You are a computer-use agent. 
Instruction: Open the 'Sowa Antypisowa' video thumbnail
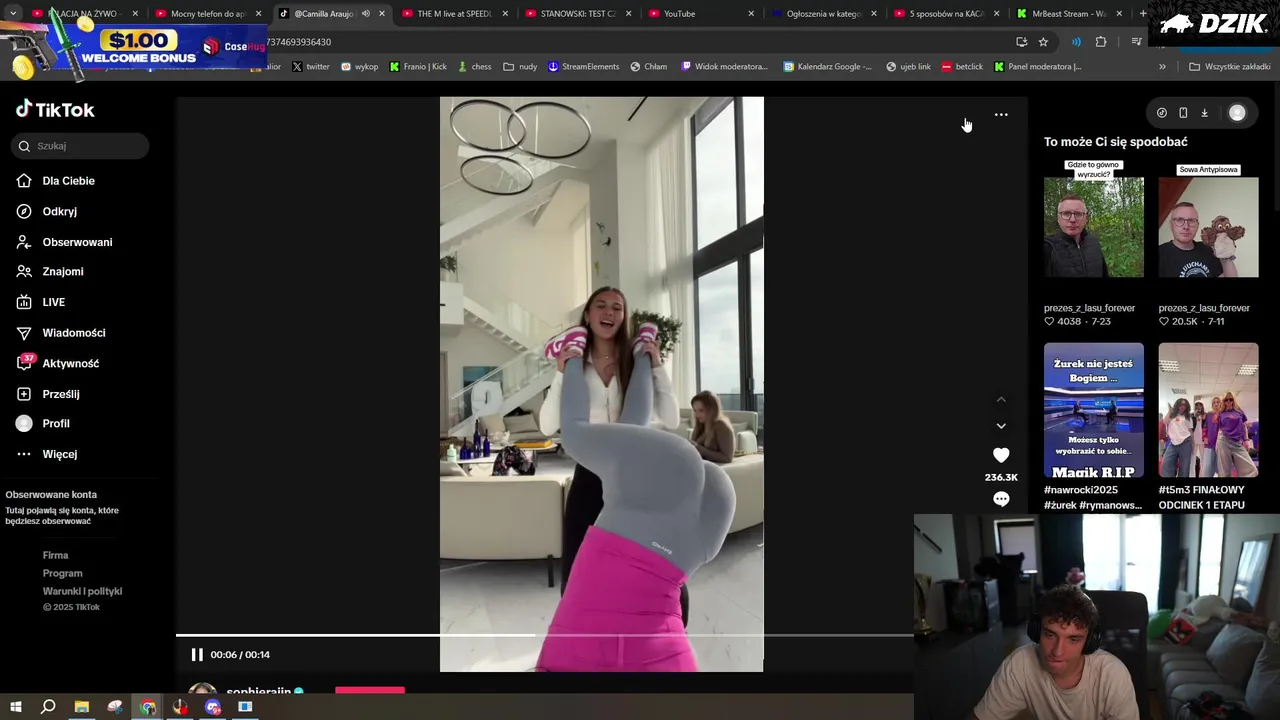(x=1208, y=220)
